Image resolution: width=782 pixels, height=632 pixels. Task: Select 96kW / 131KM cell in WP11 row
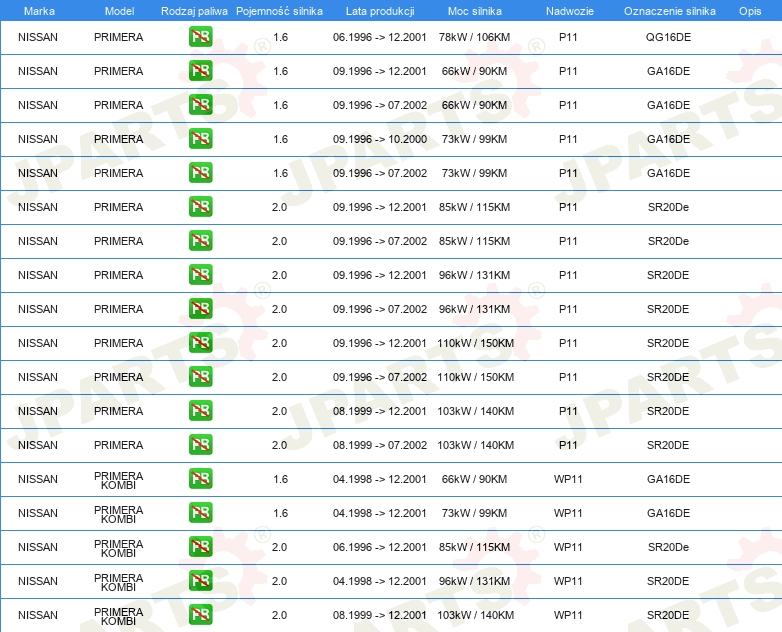(x=474, y=581)
